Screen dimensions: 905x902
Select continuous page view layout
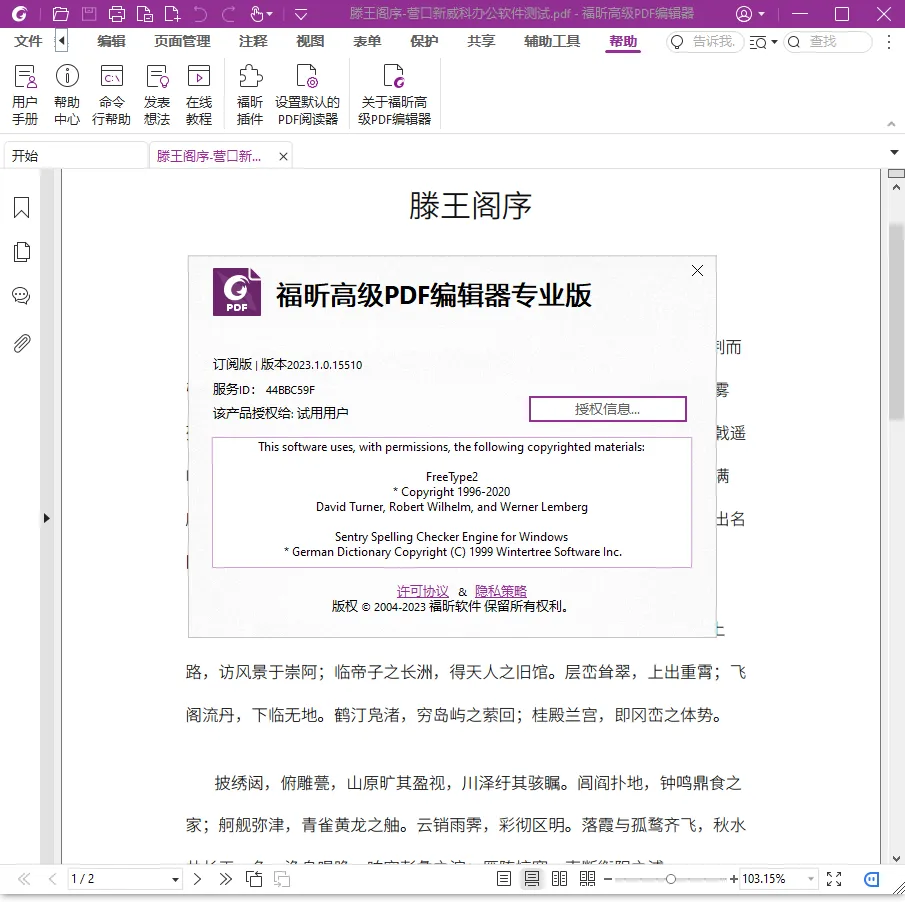[532, 879]
